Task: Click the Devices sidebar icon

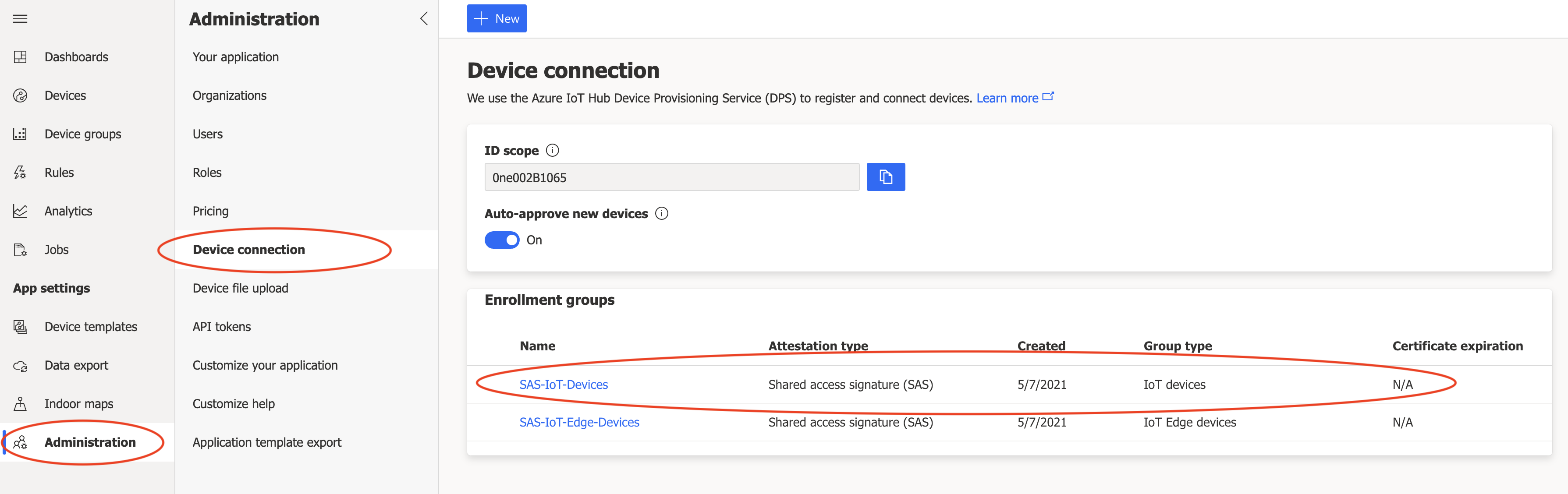Action: tap(20, 95)
